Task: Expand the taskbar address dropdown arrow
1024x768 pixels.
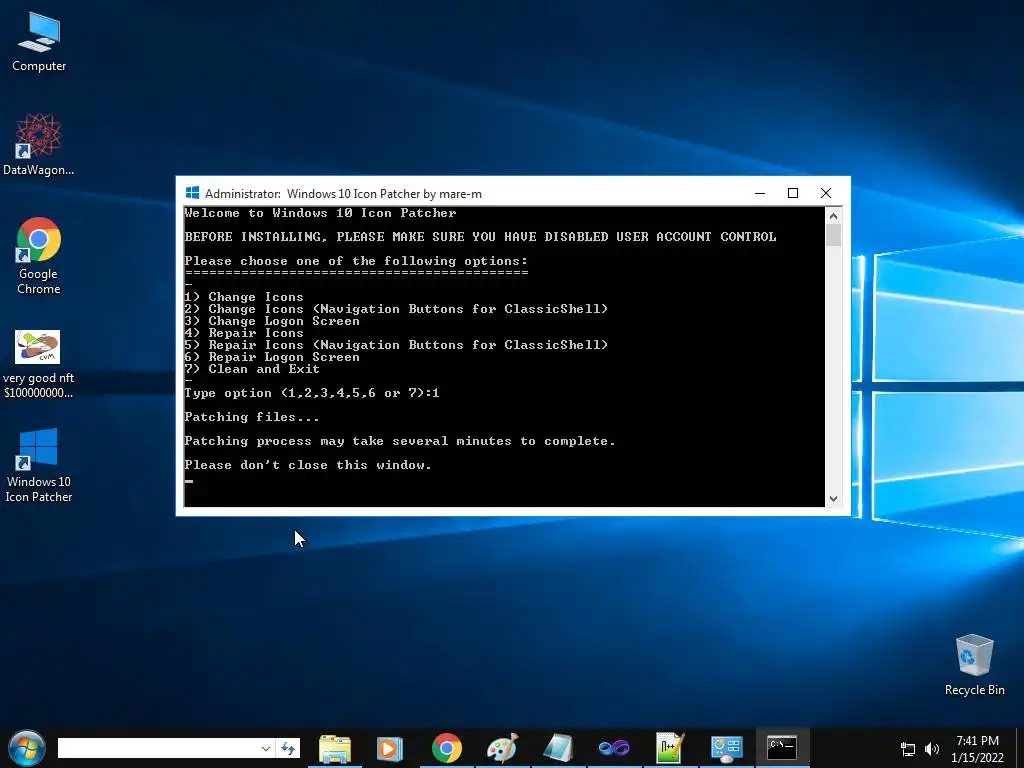Action: (x=265, y=748)
